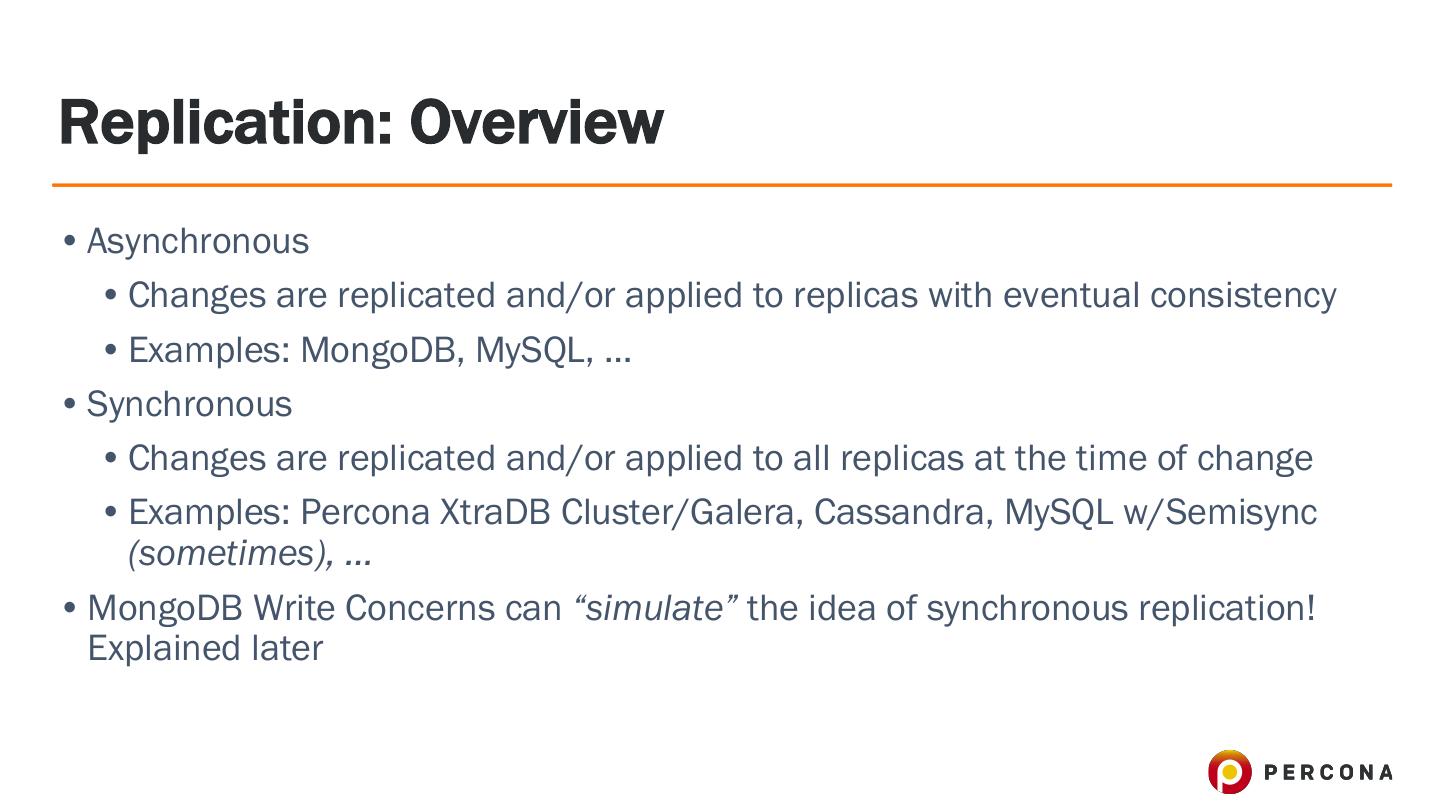Viewport: 1440px width, 810px height.
Task: Select the Asynchronous bullet heading
Action: click(198, 242)
